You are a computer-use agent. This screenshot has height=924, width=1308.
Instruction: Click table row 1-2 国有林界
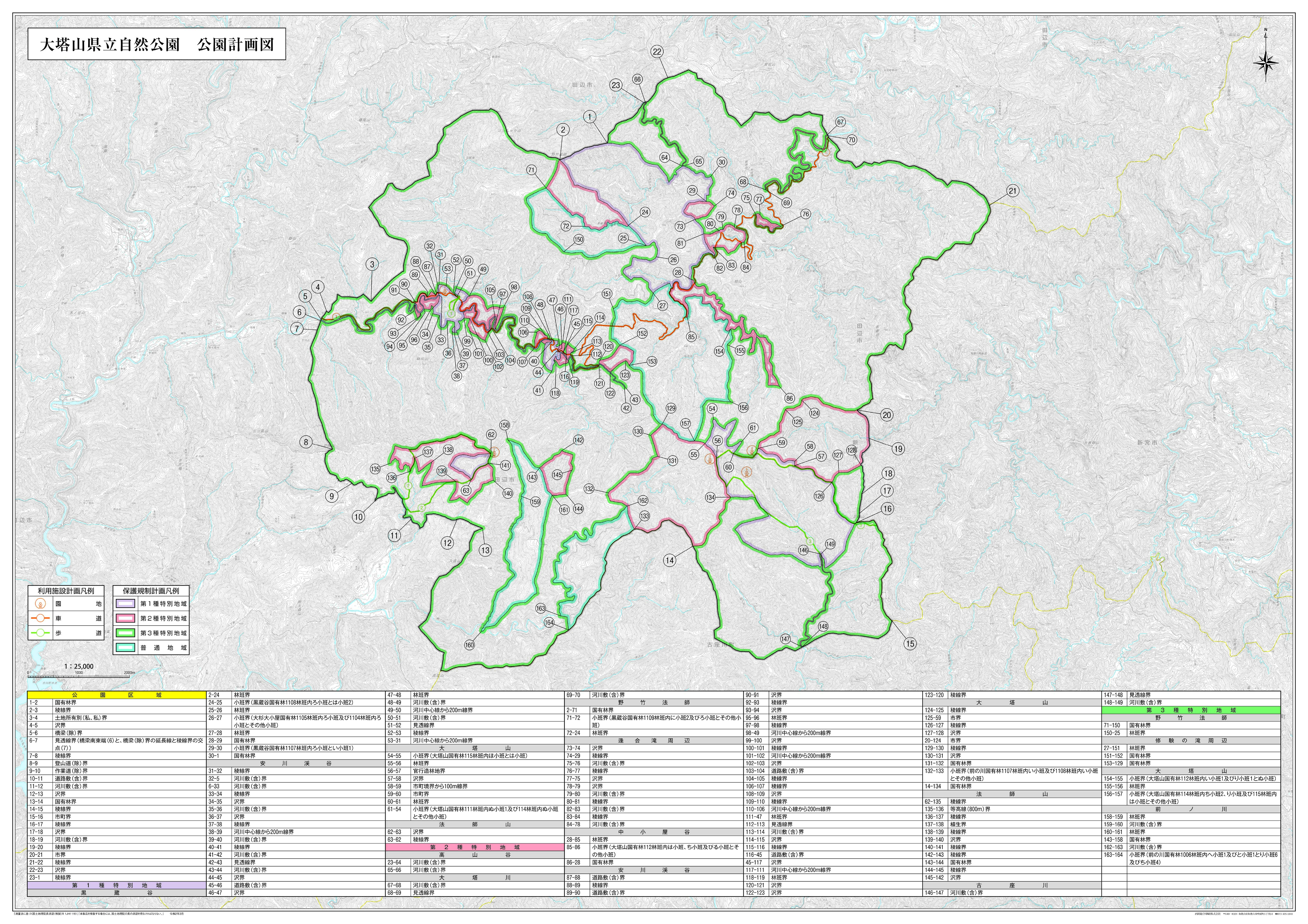(116, 703)
